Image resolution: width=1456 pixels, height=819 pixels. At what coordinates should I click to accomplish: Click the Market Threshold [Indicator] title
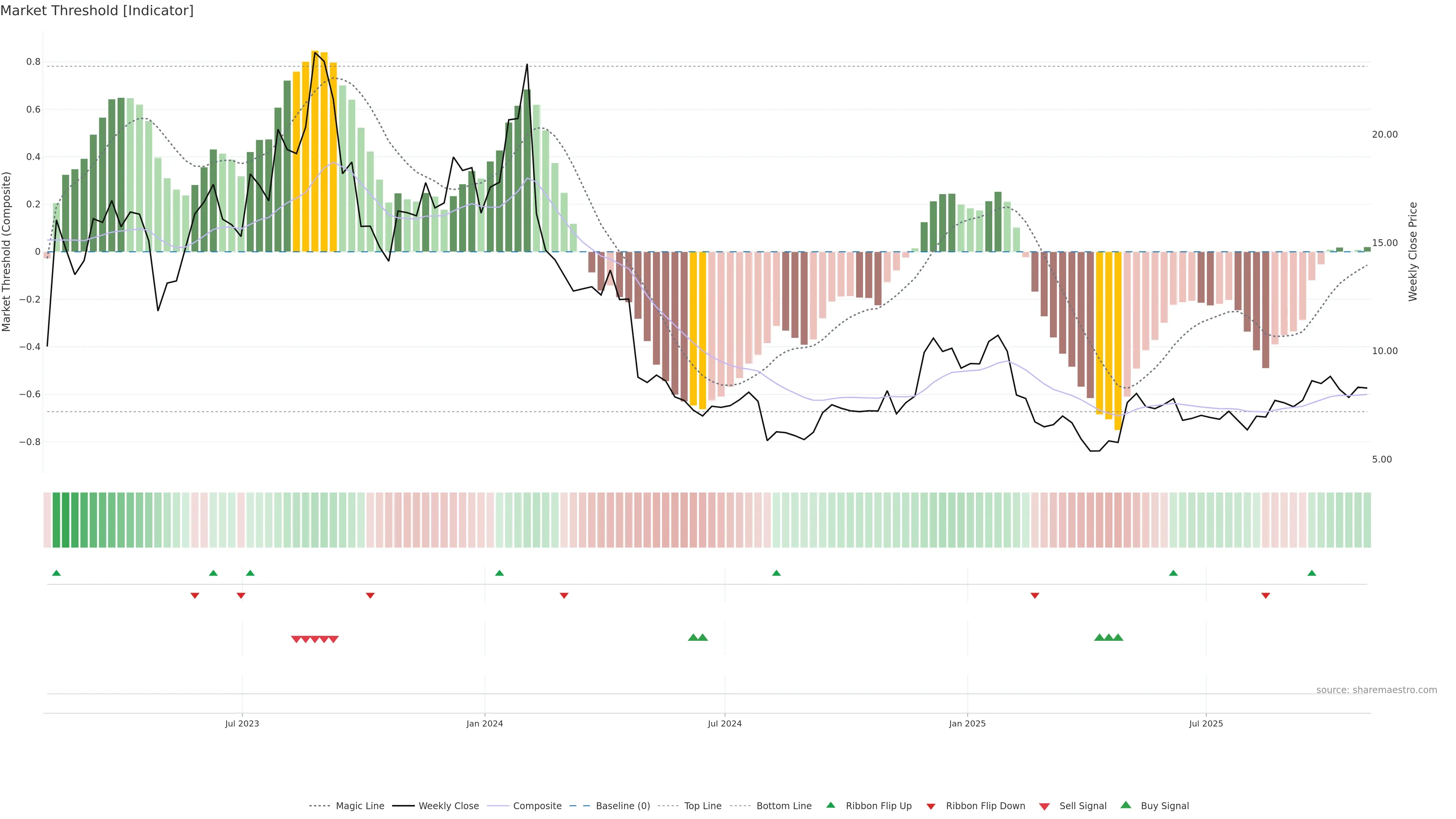click(x=97, y=11)
